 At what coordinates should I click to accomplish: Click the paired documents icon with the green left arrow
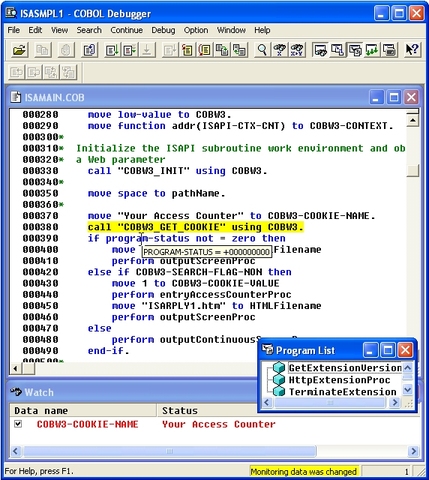[x=239, y=50]
